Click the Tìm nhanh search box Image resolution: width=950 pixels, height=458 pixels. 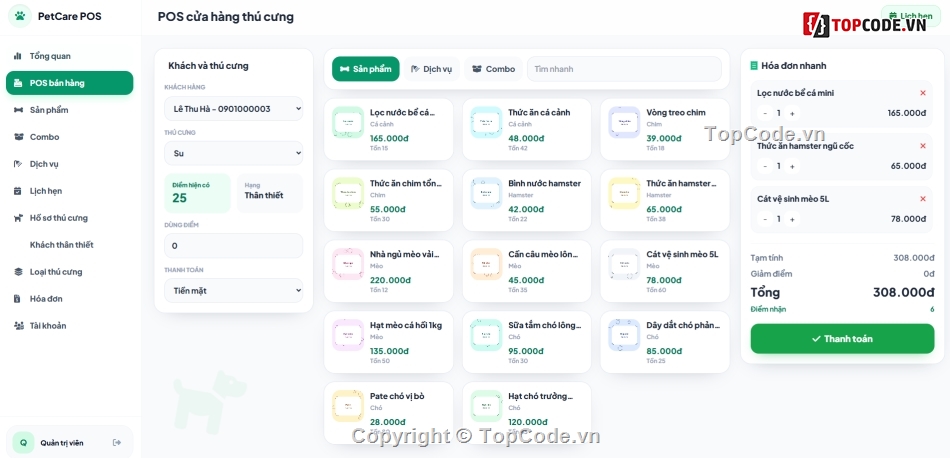tap(624, 69)
